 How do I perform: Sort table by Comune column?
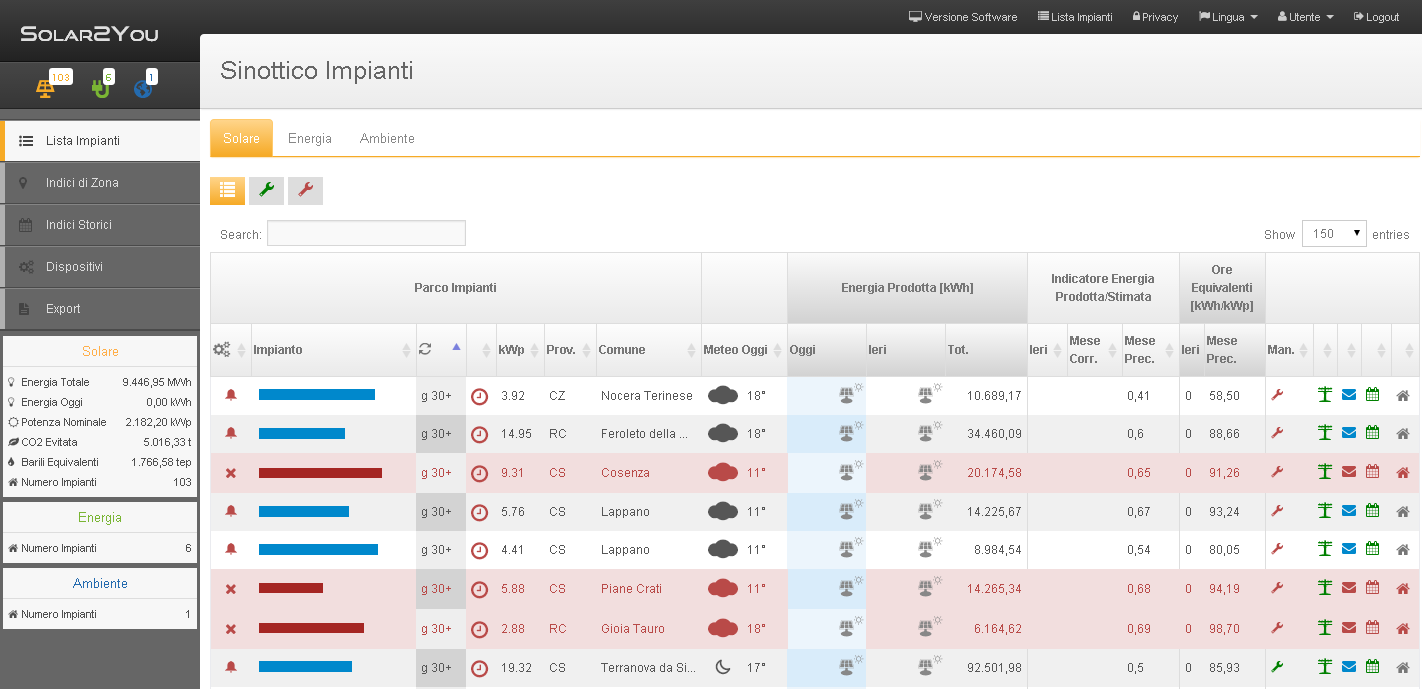[x=648, y=350]
